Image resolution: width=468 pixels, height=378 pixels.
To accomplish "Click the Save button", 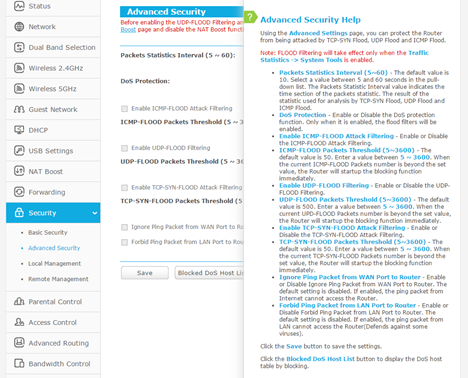I will coord(145,273).
